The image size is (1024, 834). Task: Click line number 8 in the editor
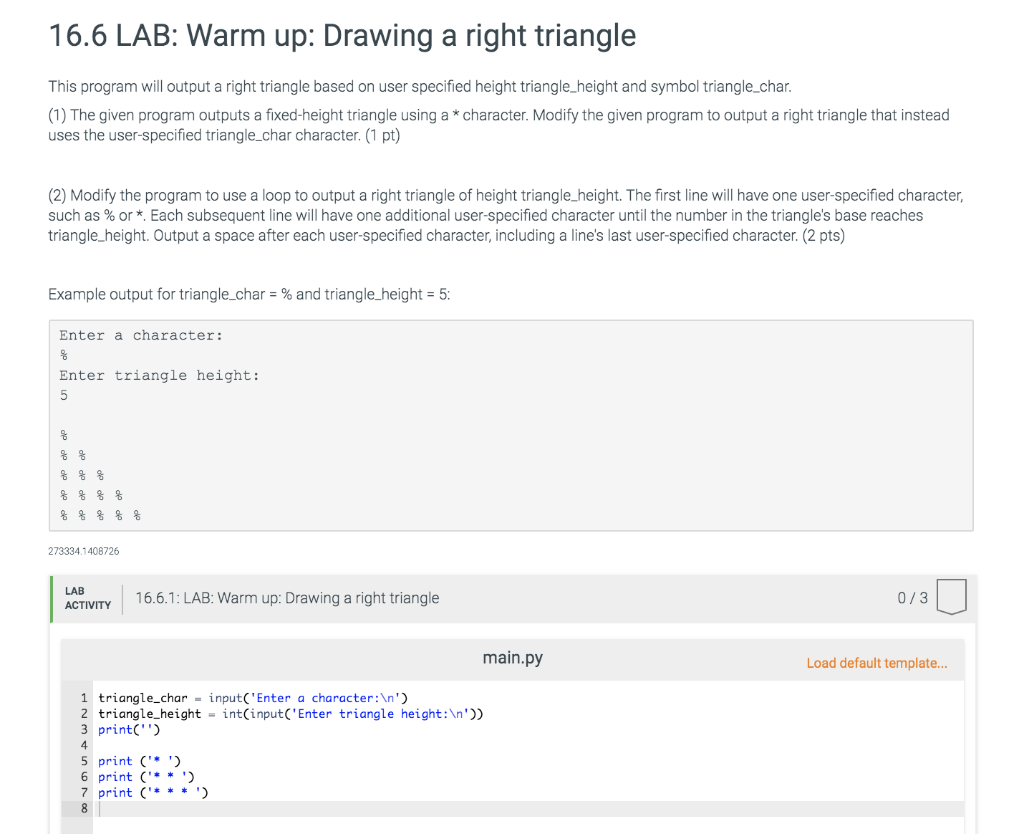(x=84, y=808)
